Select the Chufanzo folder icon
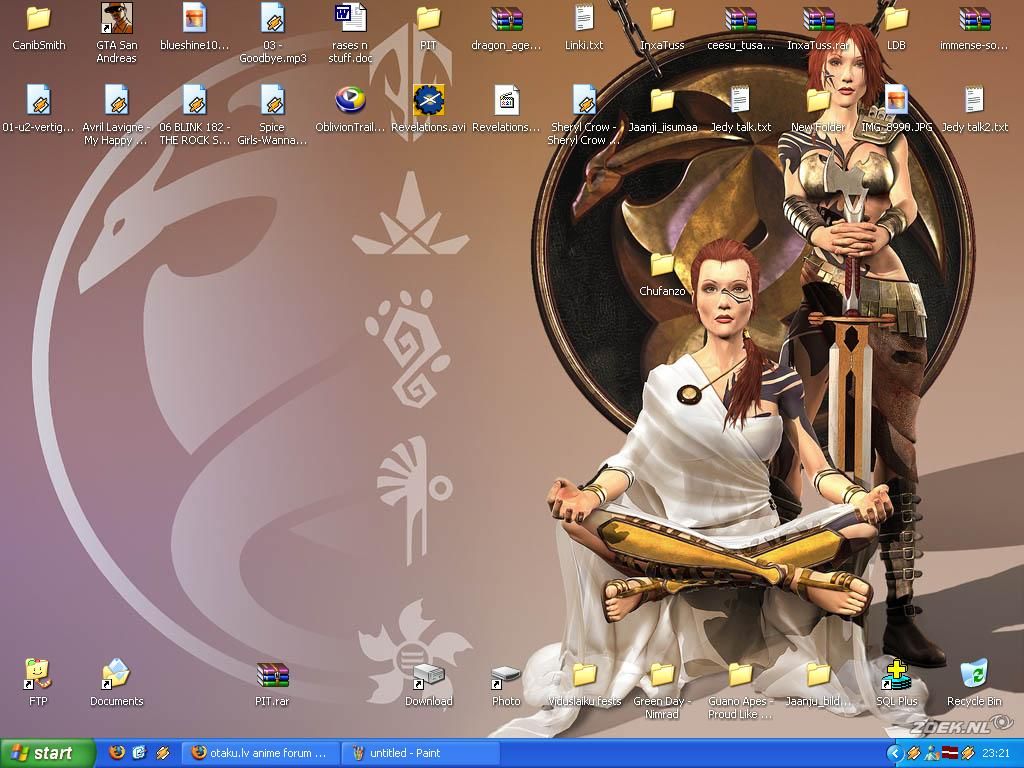Screen dimensions: 1024x768 pyautogui.click(x=662, y=264)
